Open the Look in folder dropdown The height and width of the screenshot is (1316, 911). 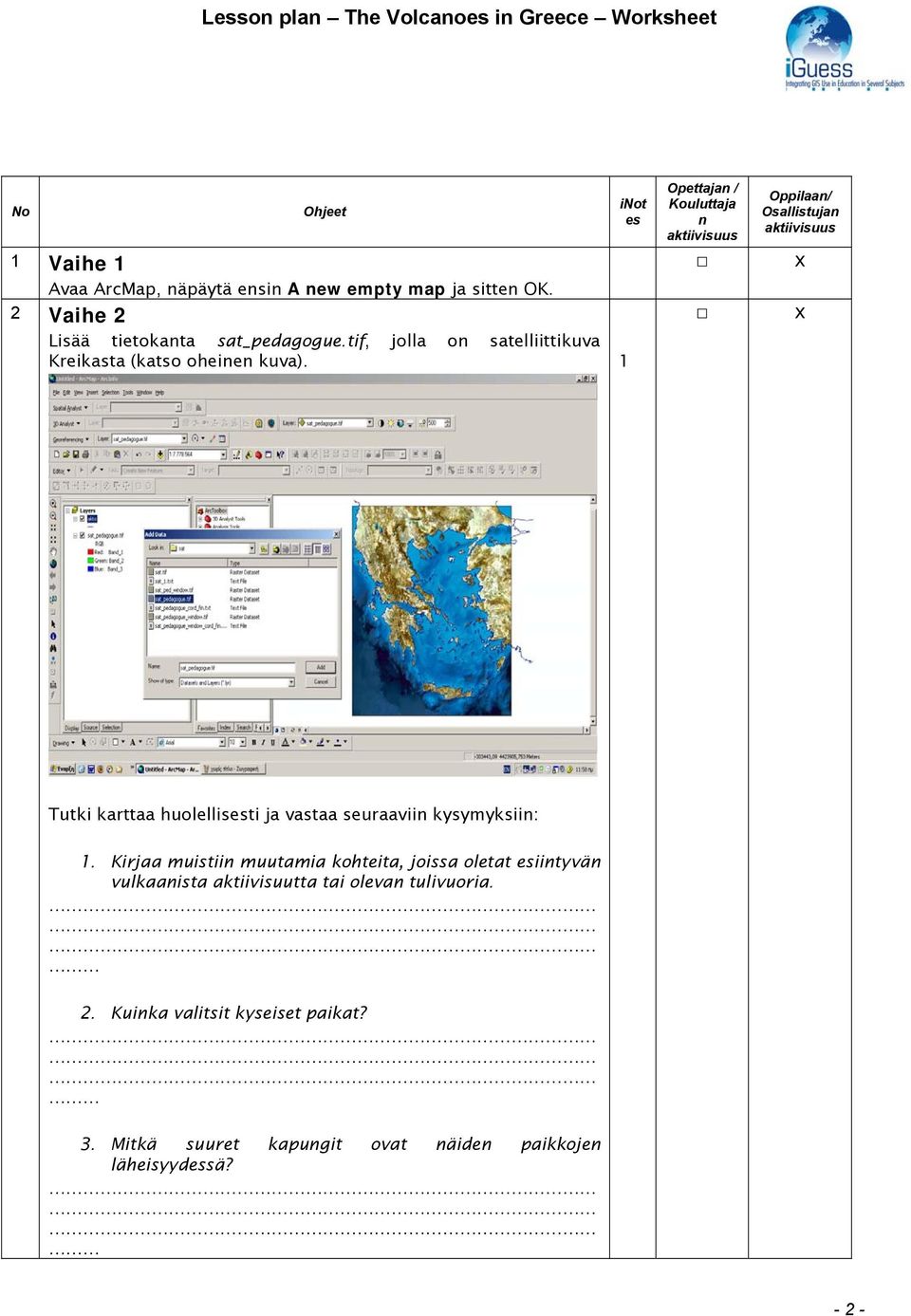(x=251, y=549)
